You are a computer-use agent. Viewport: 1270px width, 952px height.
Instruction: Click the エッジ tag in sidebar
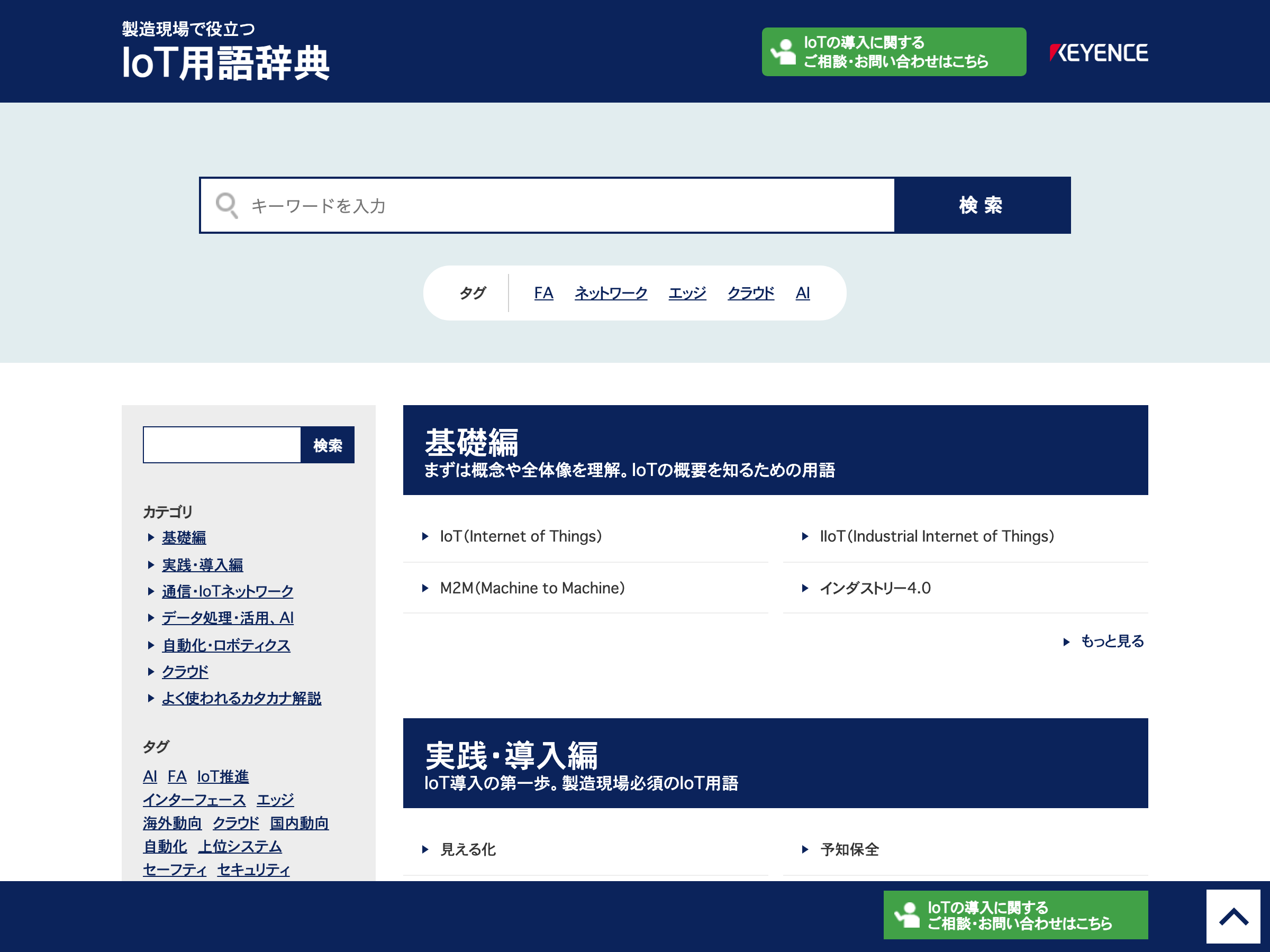coord(275,800)
